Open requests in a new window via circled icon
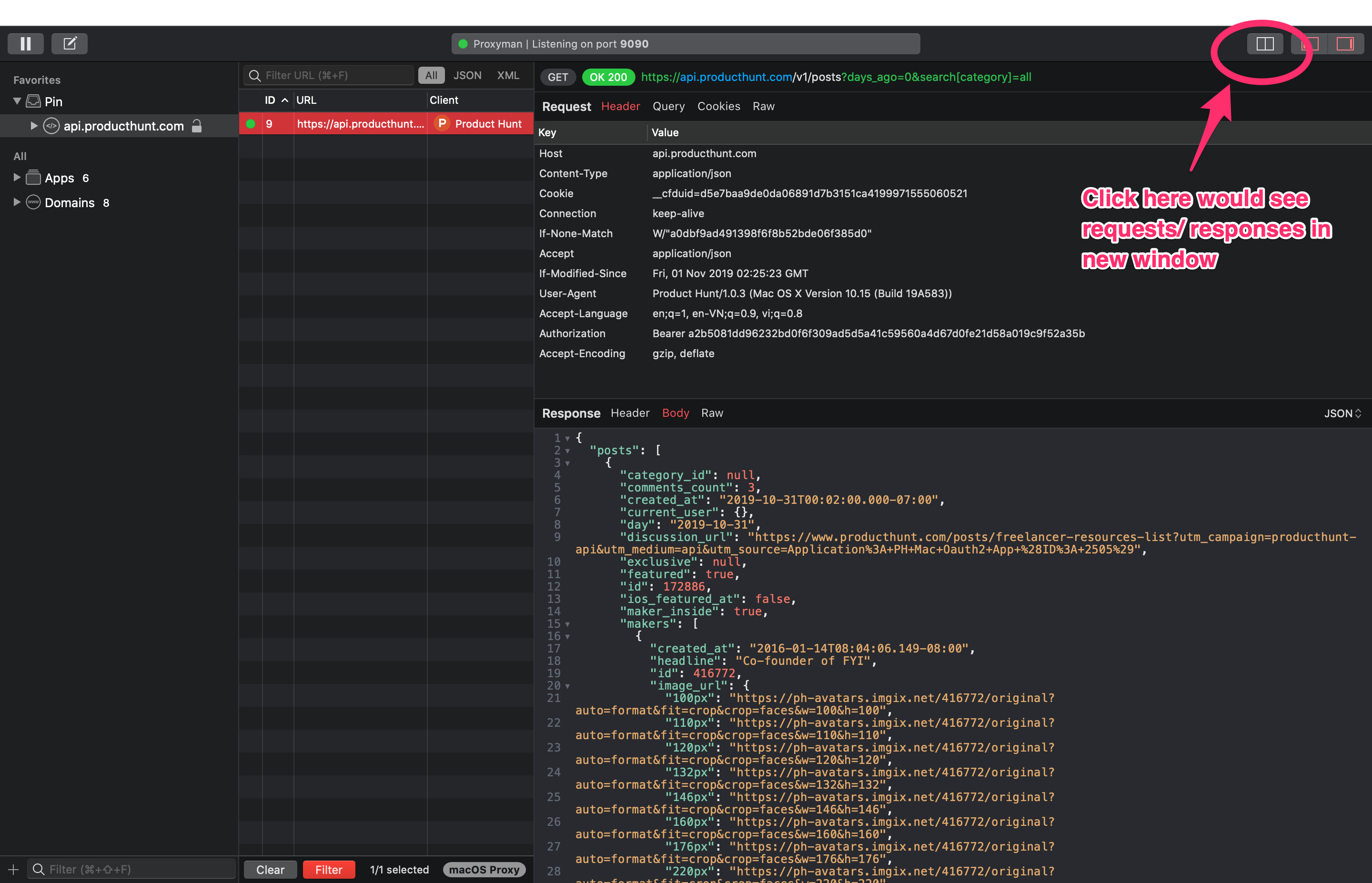Screen dimensions: 1372x883 [x=1264, y=43]
